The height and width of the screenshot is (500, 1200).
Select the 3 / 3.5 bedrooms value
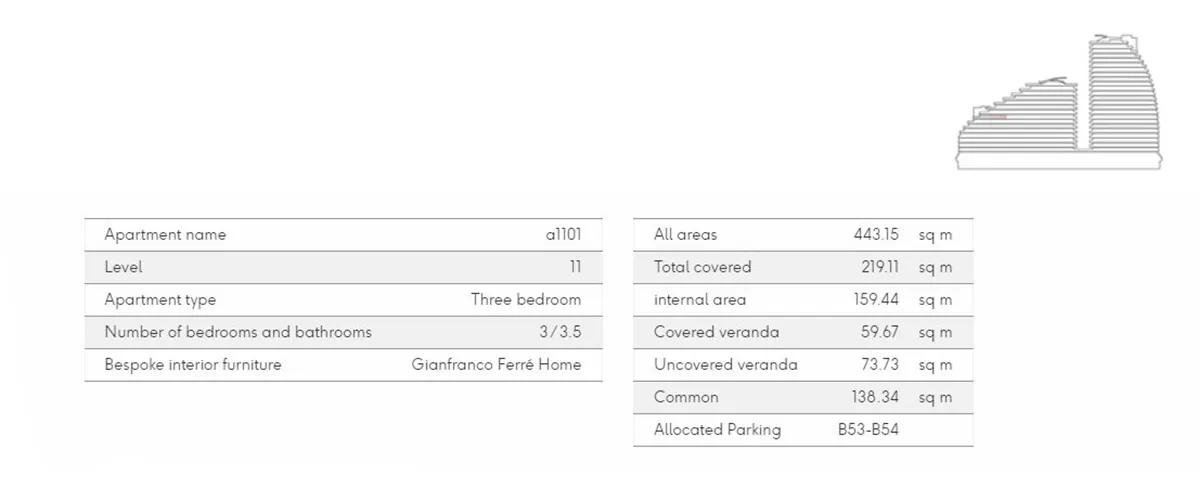click(559, 332)
